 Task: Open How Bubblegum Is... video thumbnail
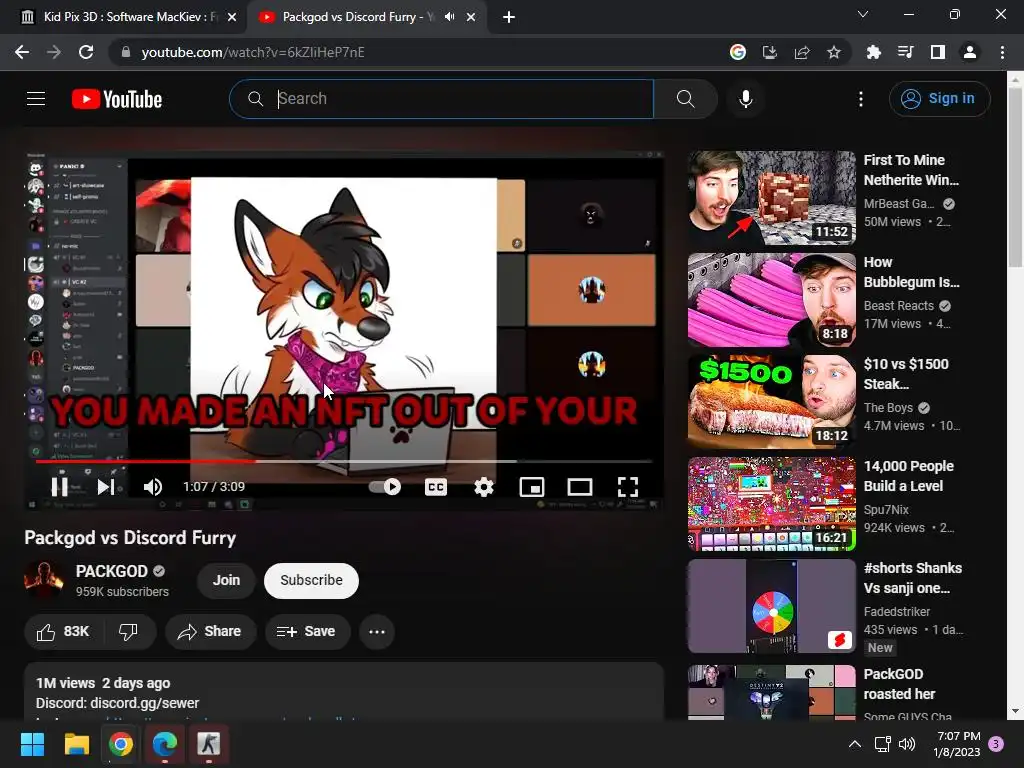(771, 300)
